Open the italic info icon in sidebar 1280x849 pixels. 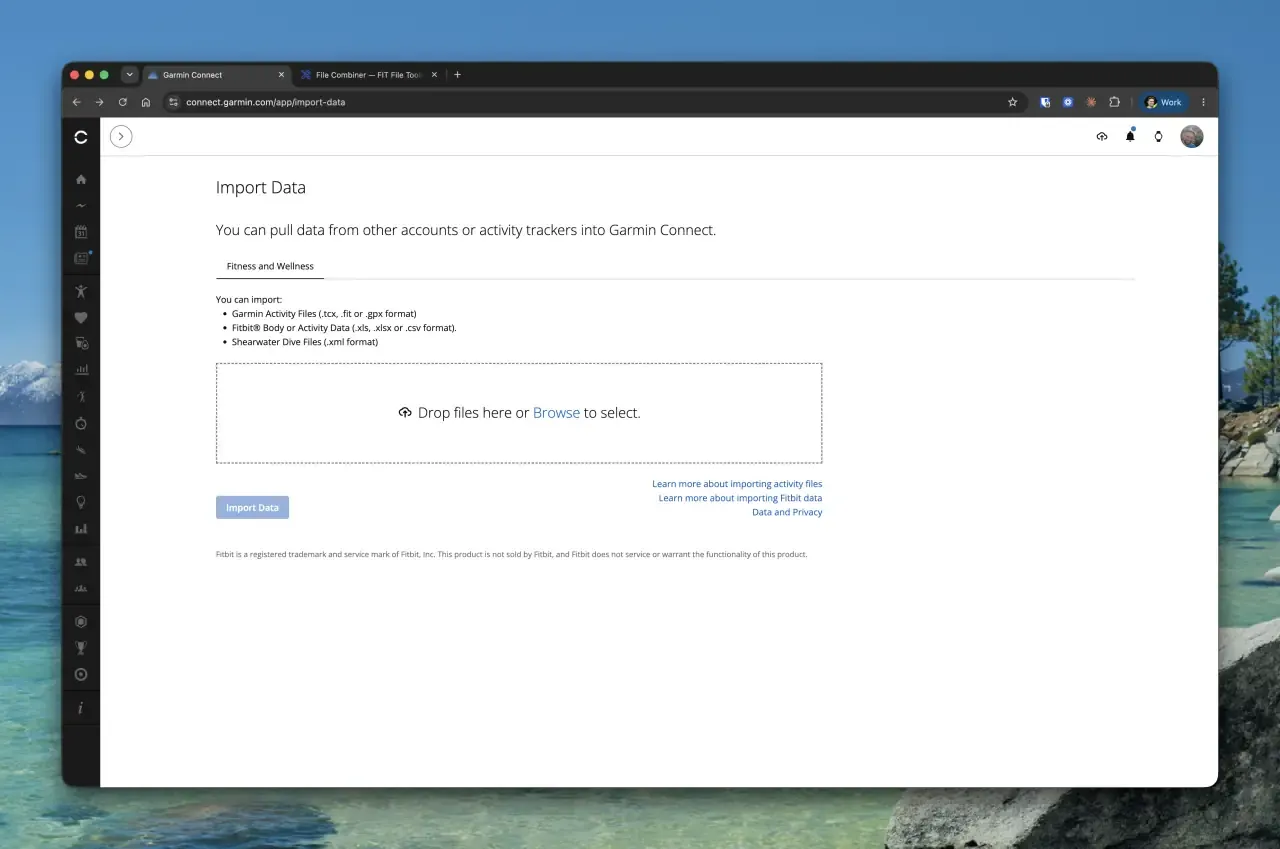point(81,708)
